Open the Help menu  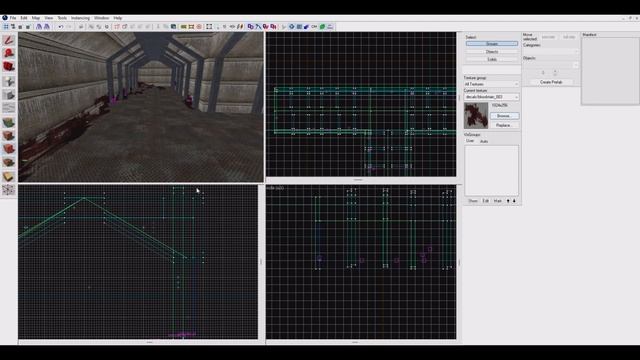(118, 18)
